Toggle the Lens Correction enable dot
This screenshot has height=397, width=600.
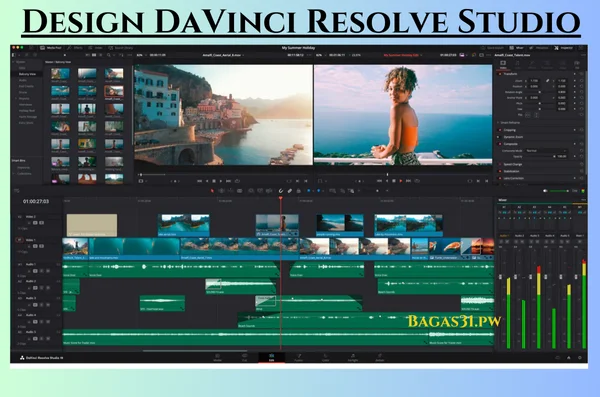point(499,178)
